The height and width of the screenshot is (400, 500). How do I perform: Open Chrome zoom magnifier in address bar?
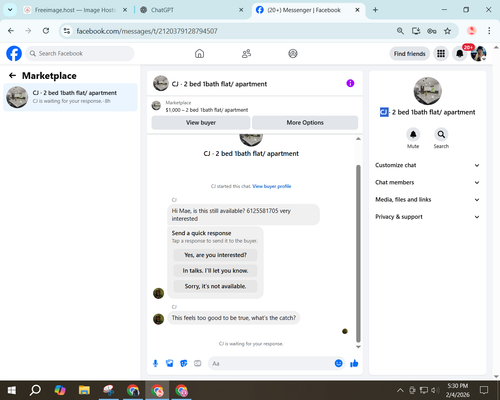pos(400,31)
